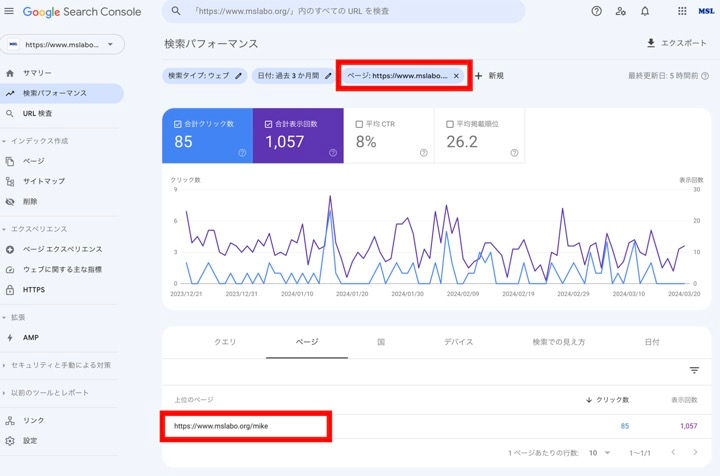Enable the 平均掲載順位 checkbox
The width and height of the screenshot is (720, 476).
pos(450,124)
